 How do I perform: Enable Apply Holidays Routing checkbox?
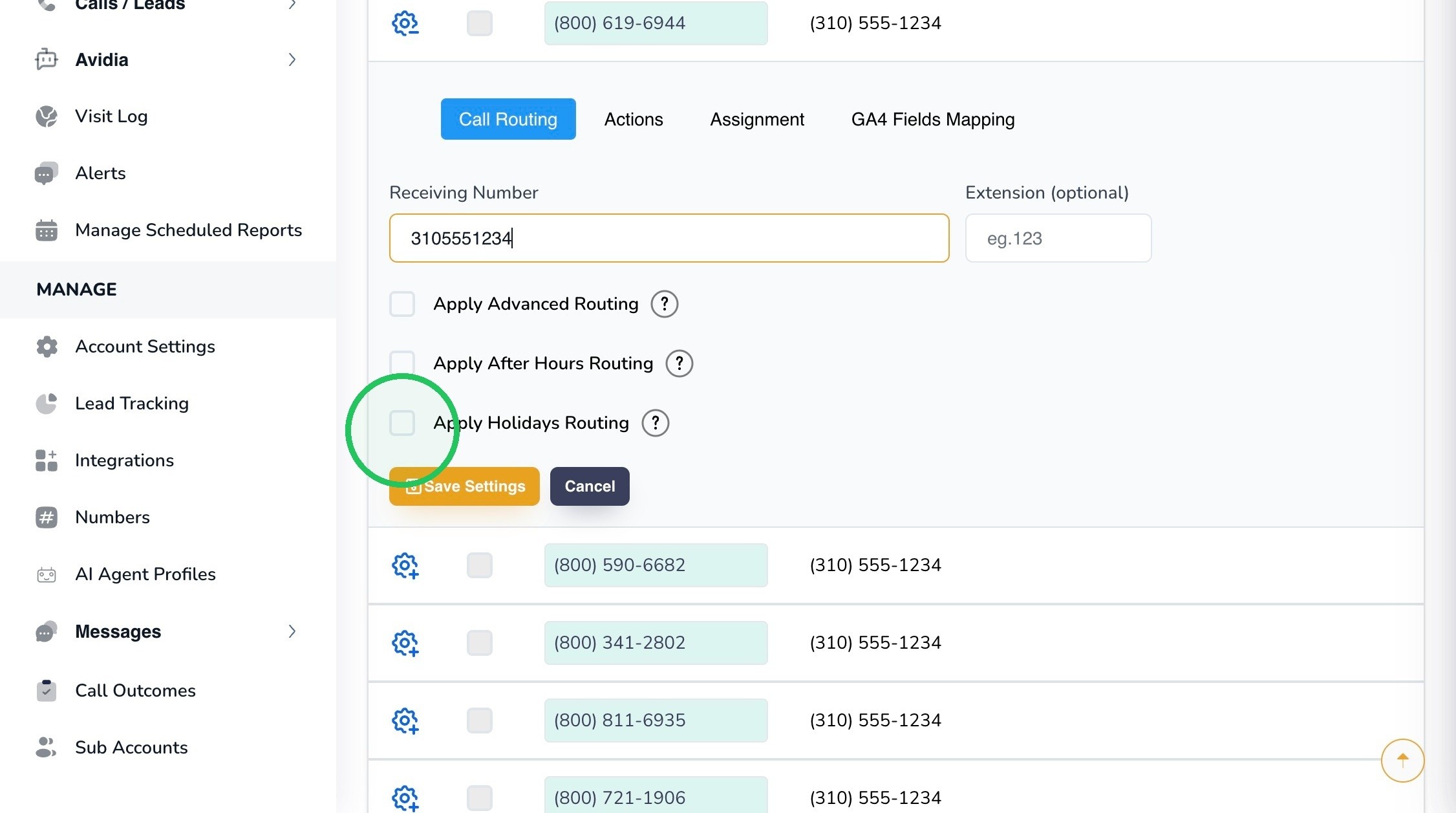pyautogui.click(x=402, y=423)
